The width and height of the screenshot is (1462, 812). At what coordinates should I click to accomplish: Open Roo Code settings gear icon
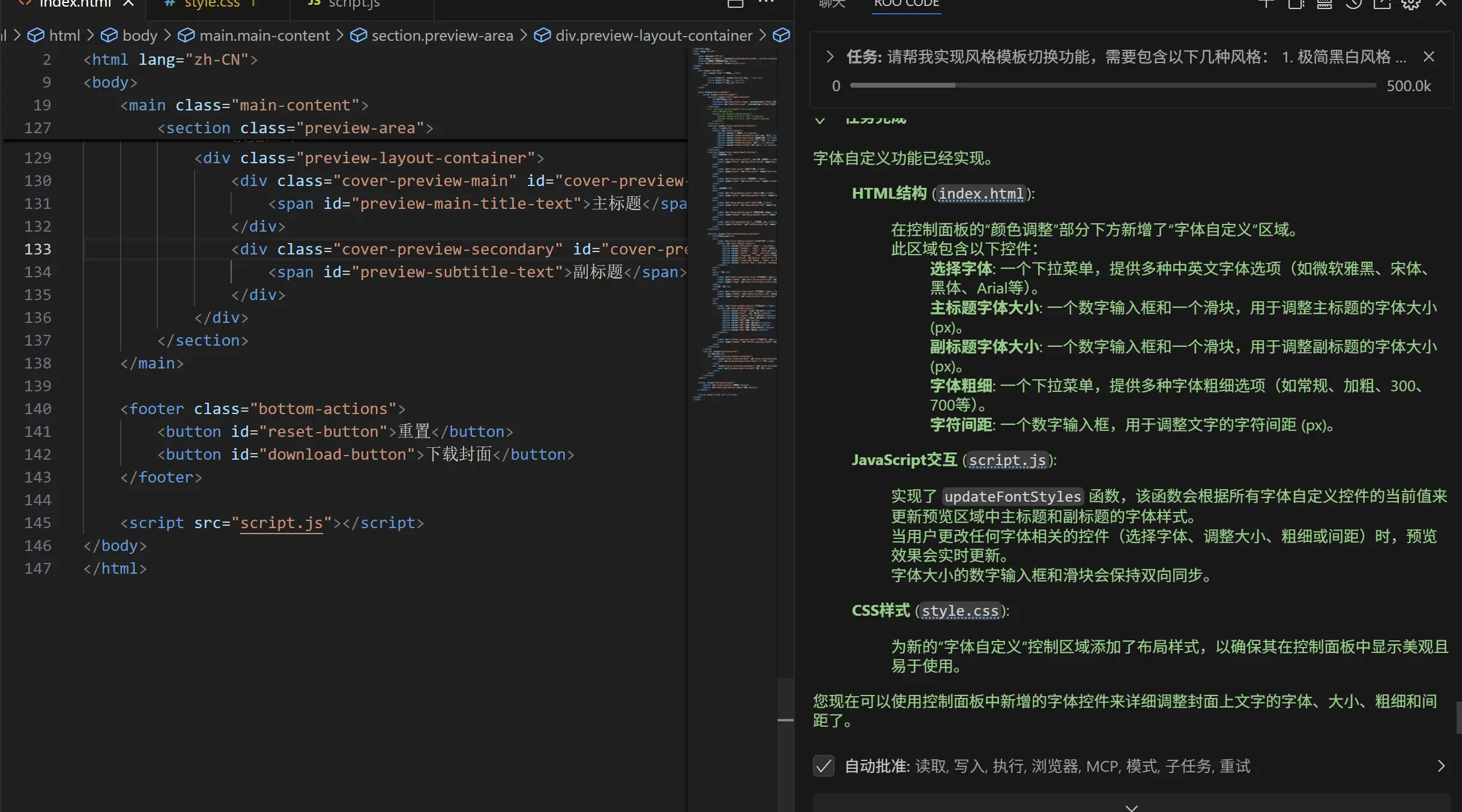point(1411,4)
